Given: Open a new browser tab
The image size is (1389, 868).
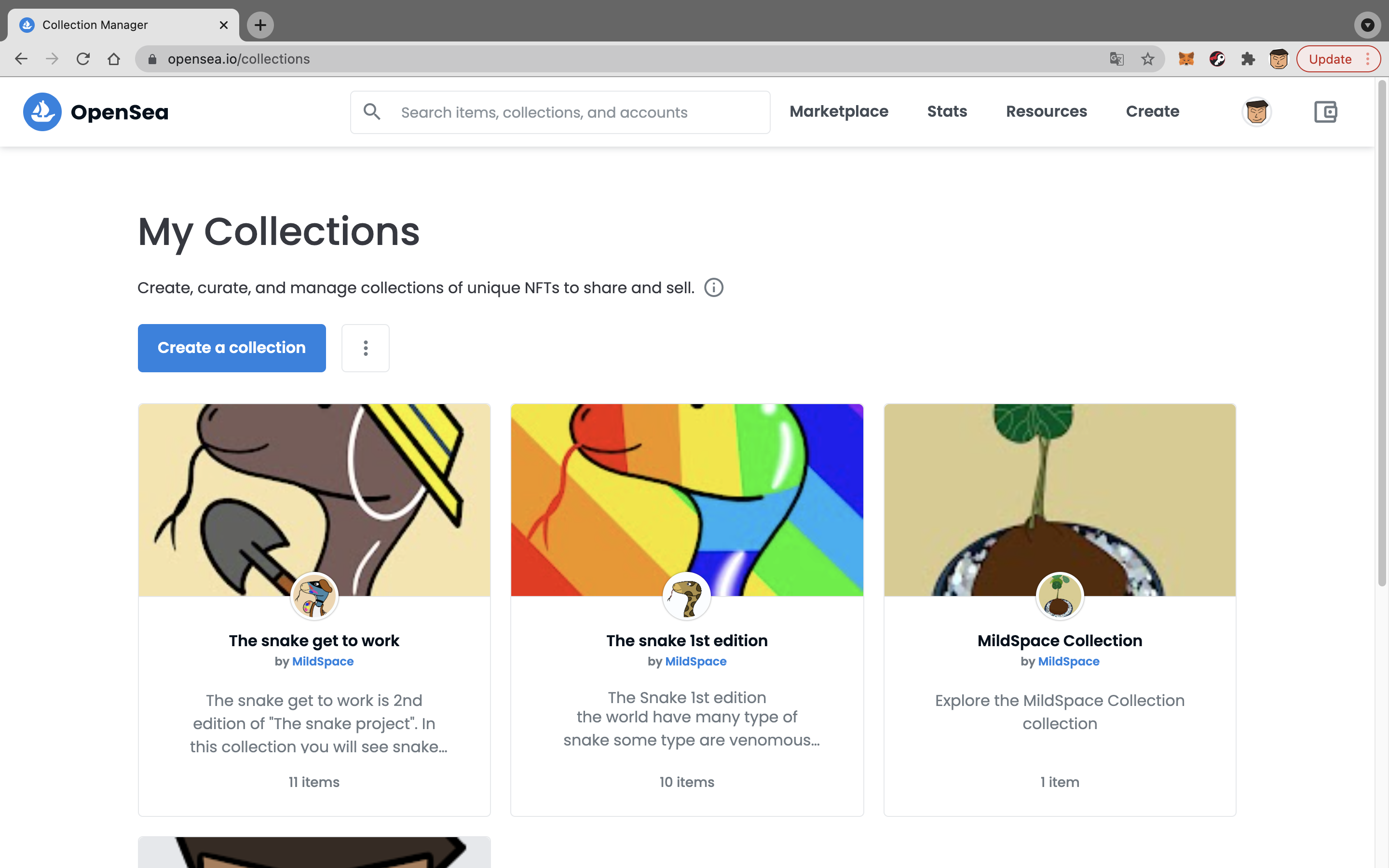Looking at the screenshot, I should click(260, 25).
